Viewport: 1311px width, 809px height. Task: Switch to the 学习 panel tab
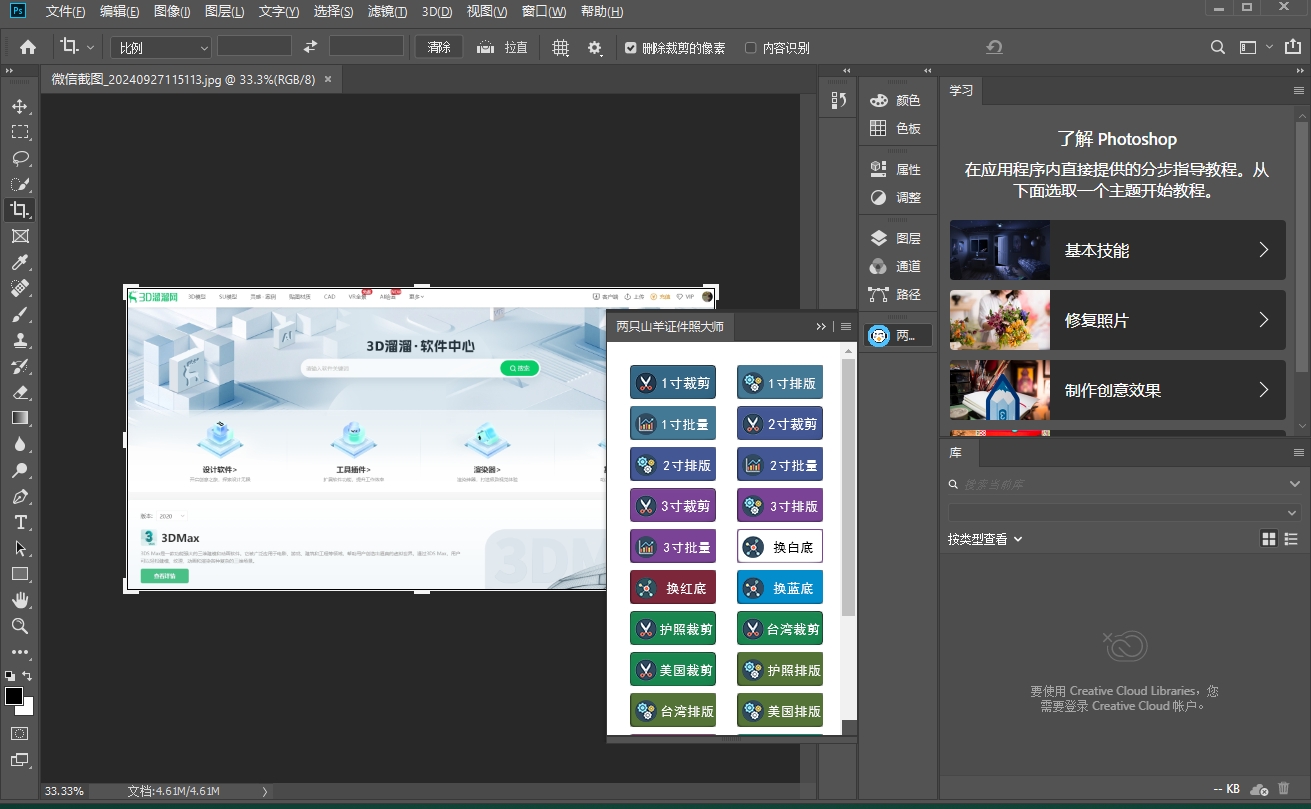click(961, 90)
